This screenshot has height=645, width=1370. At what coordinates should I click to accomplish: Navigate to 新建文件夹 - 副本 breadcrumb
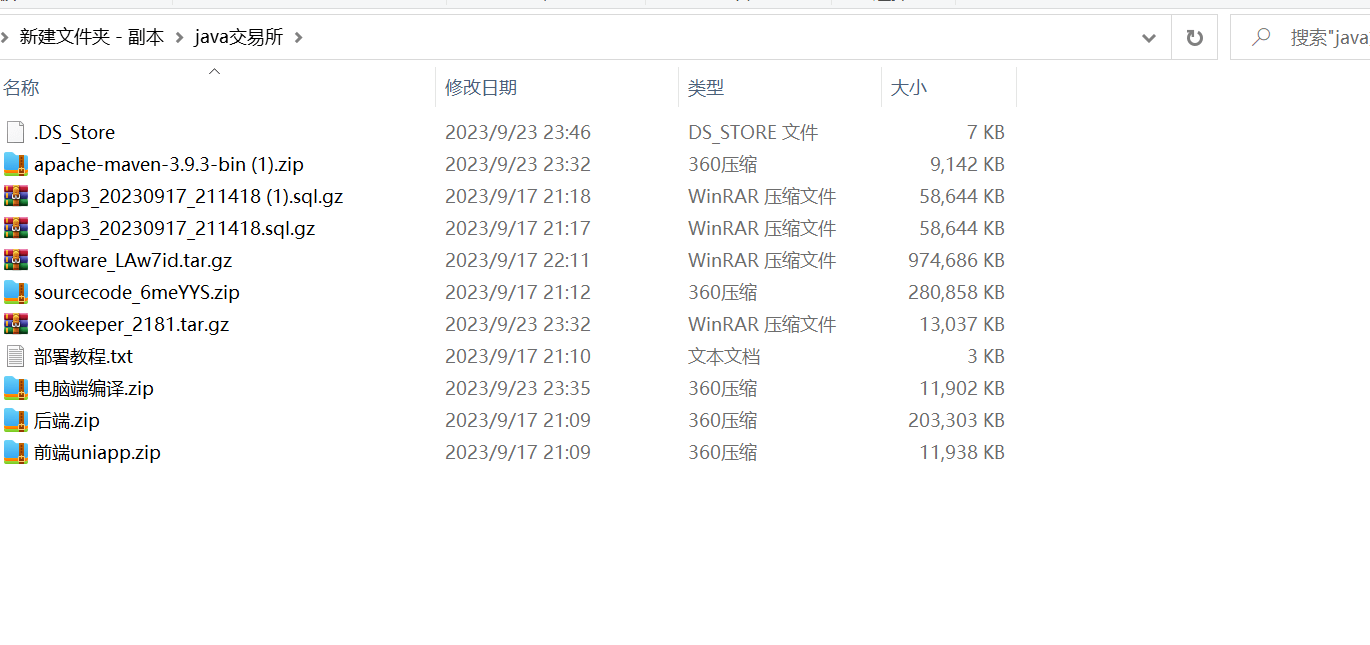coord(91,37)
